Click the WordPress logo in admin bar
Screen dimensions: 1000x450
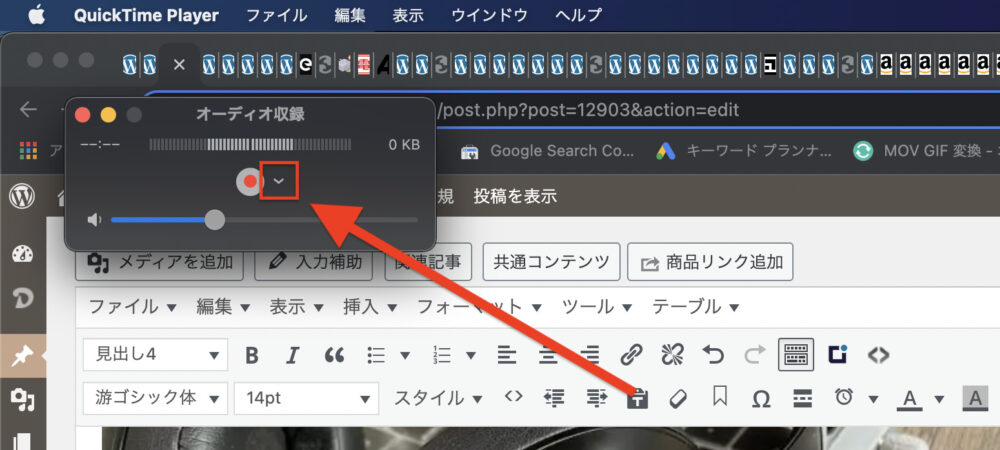tap(22, 197)
